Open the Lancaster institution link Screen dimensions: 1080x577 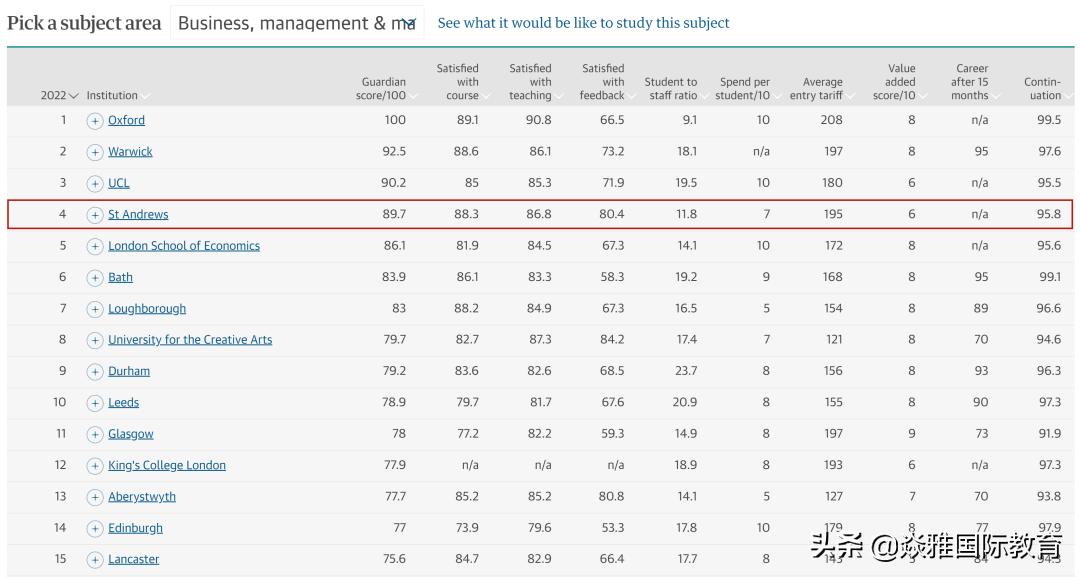[x=134, y=559]
